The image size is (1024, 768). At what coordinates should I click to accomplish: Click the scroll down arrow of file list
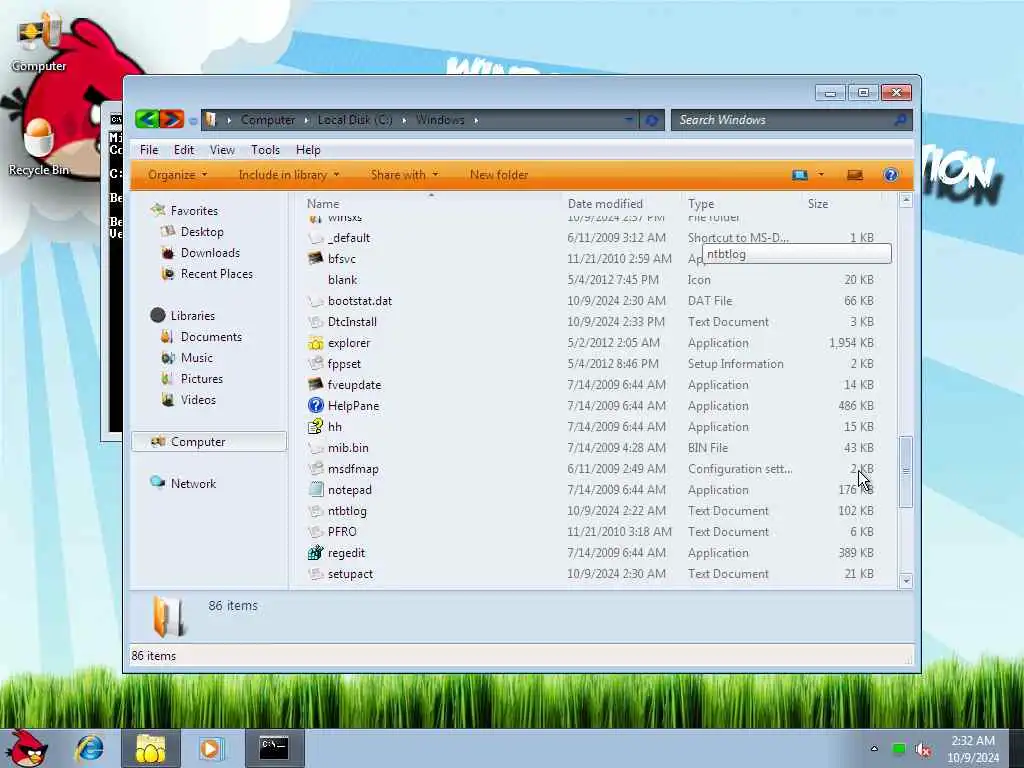click(x=905, y=581)
